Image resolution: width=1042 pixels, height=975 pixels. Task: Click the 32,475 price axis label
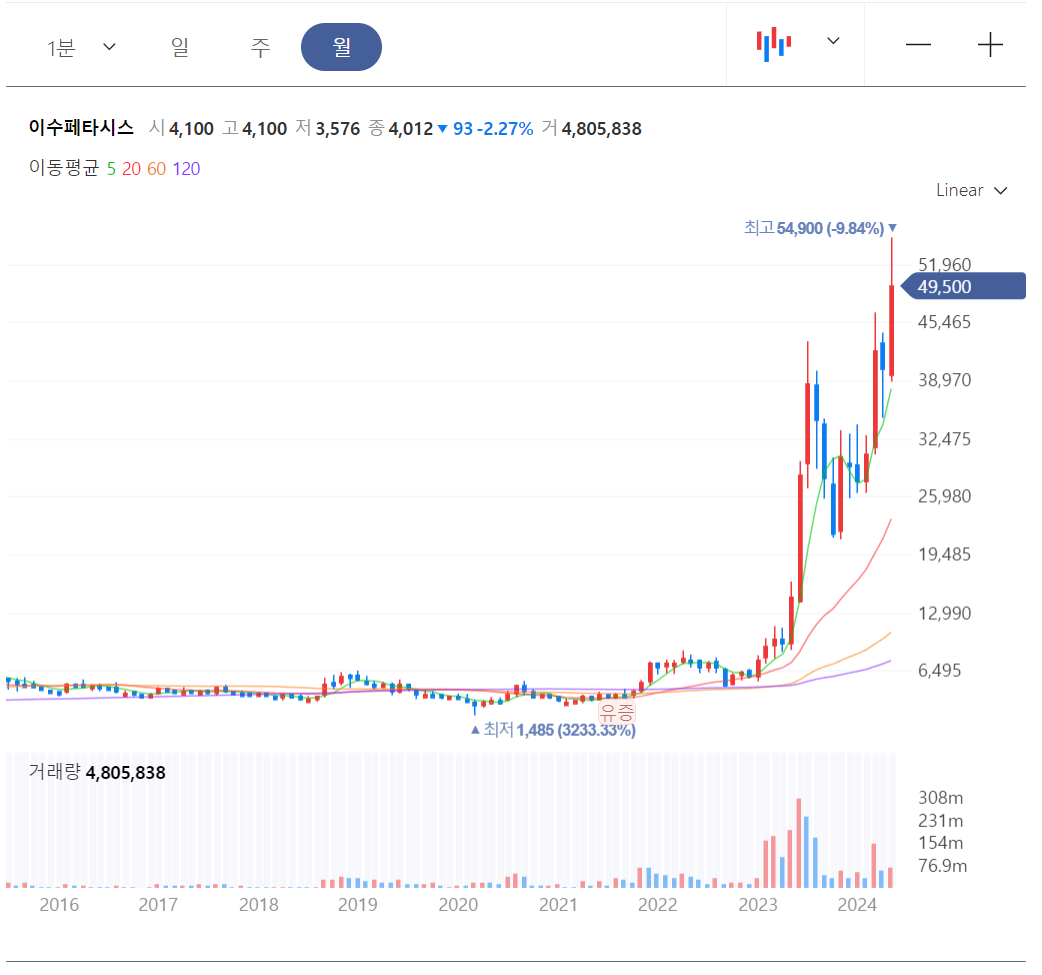(944, 439)
